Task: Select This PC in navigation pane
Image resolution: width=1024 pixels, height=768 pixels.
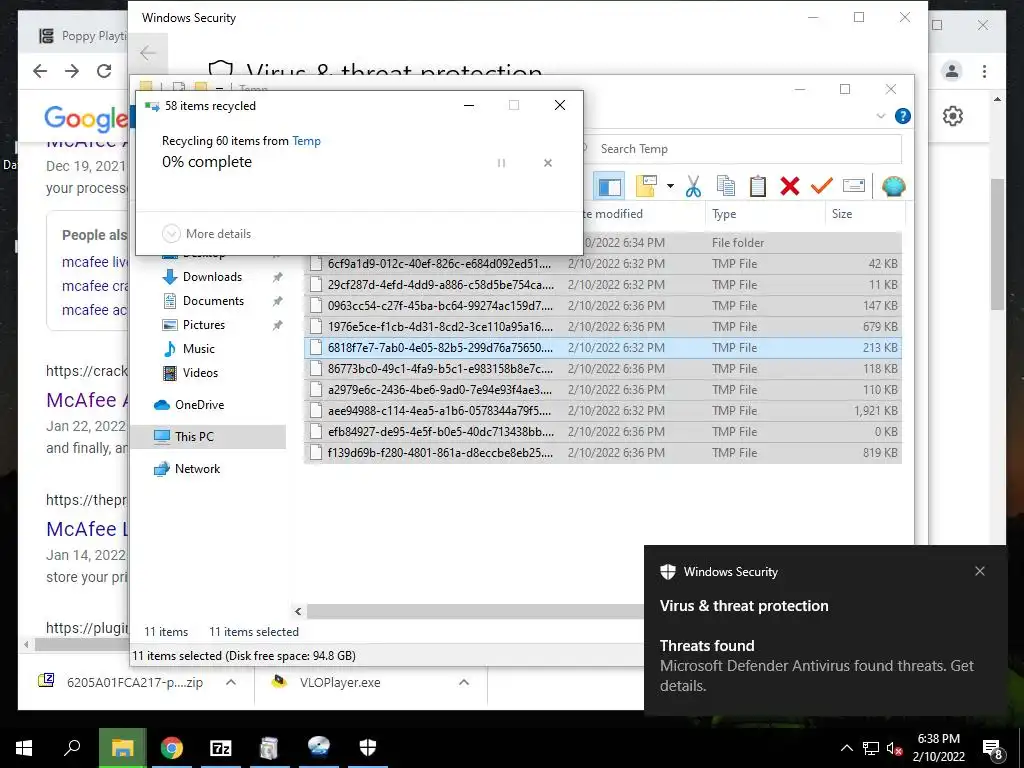Action: (x=193, y=437)
